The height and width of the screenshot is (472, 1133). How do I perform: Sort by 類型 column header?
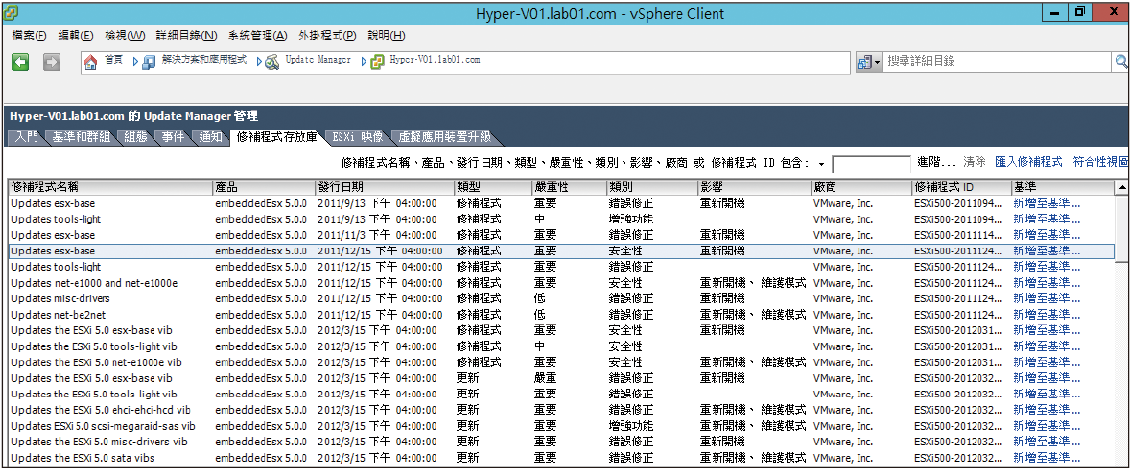click(494, 187)
